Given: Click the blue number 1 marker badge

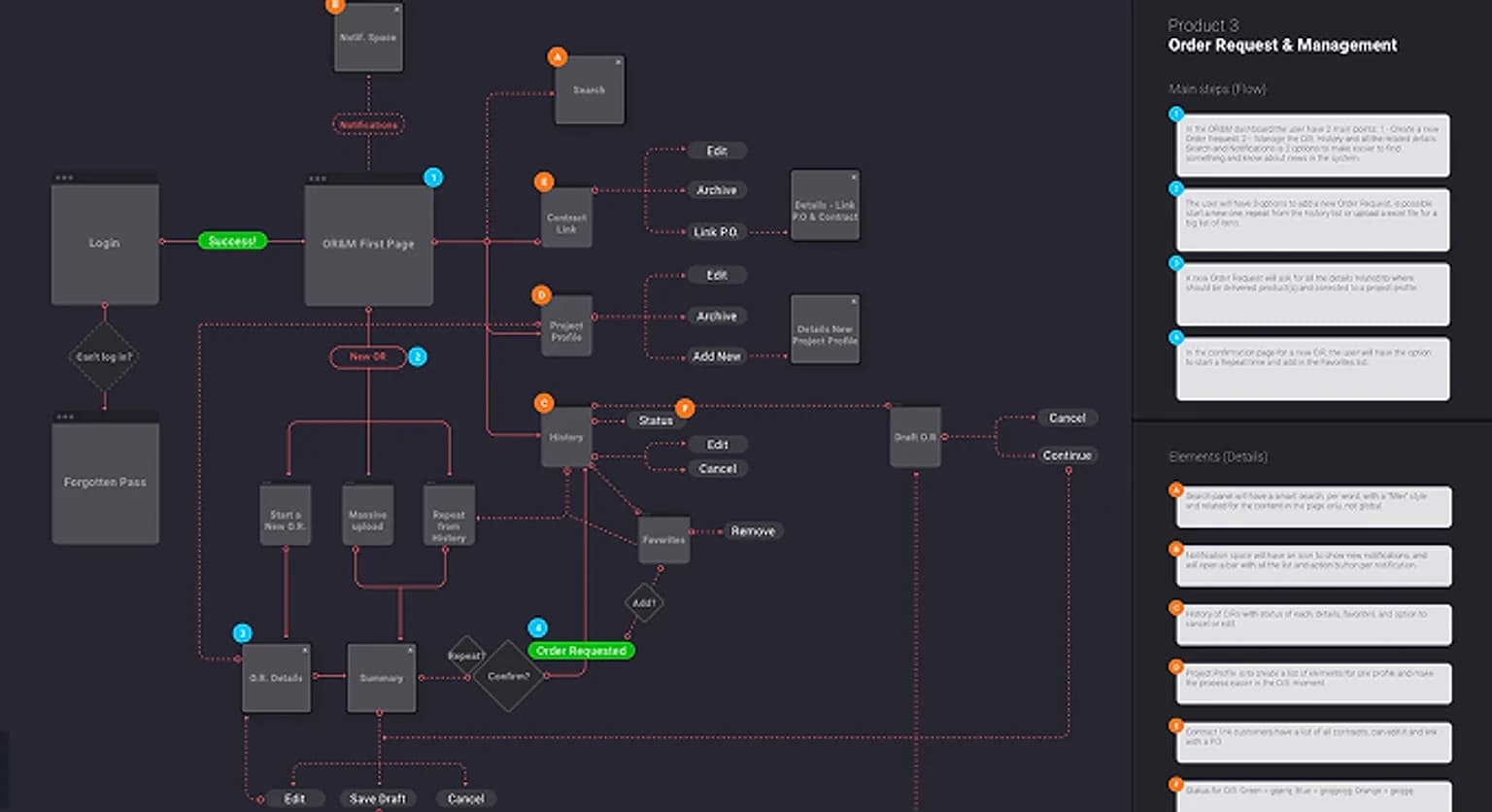Looking at the screenshot, I should 434,178.
